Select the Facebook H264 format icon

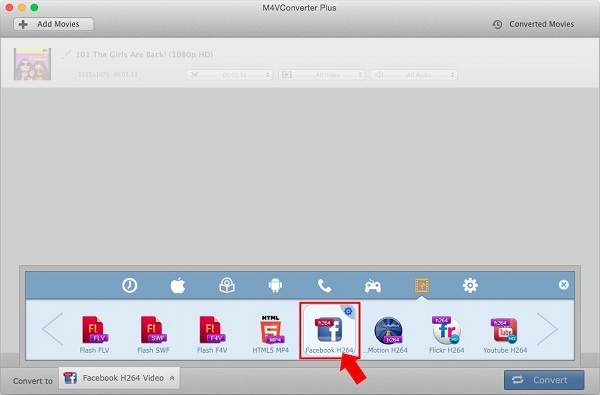pos(329,330)
